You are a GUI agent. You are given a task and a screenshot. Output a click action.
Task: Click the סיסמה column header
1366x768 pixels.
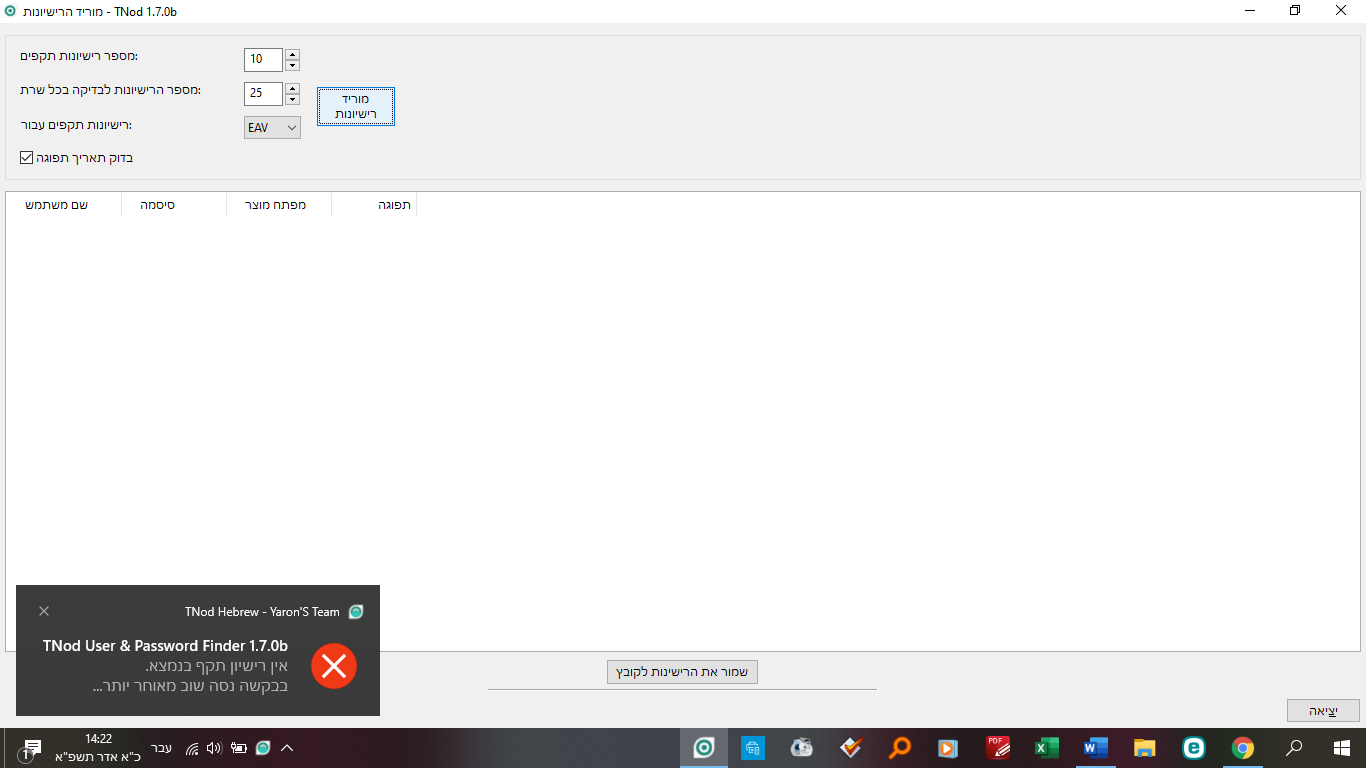tap(174, 205)
